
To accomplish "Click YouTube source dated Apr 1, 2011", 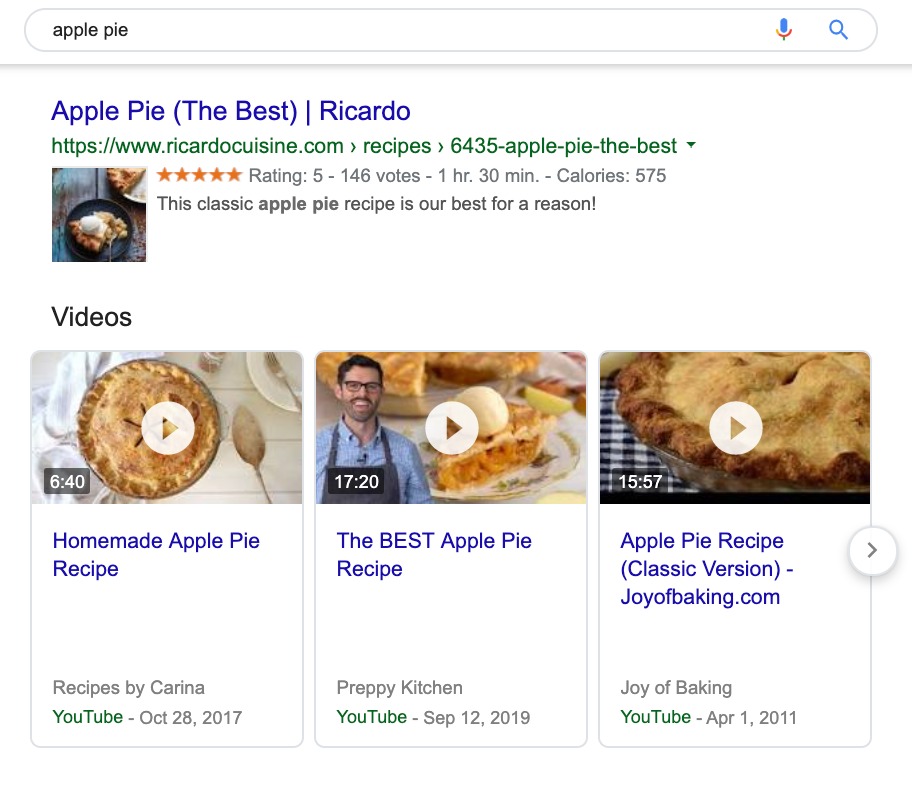I will click(x=656, y=717).
